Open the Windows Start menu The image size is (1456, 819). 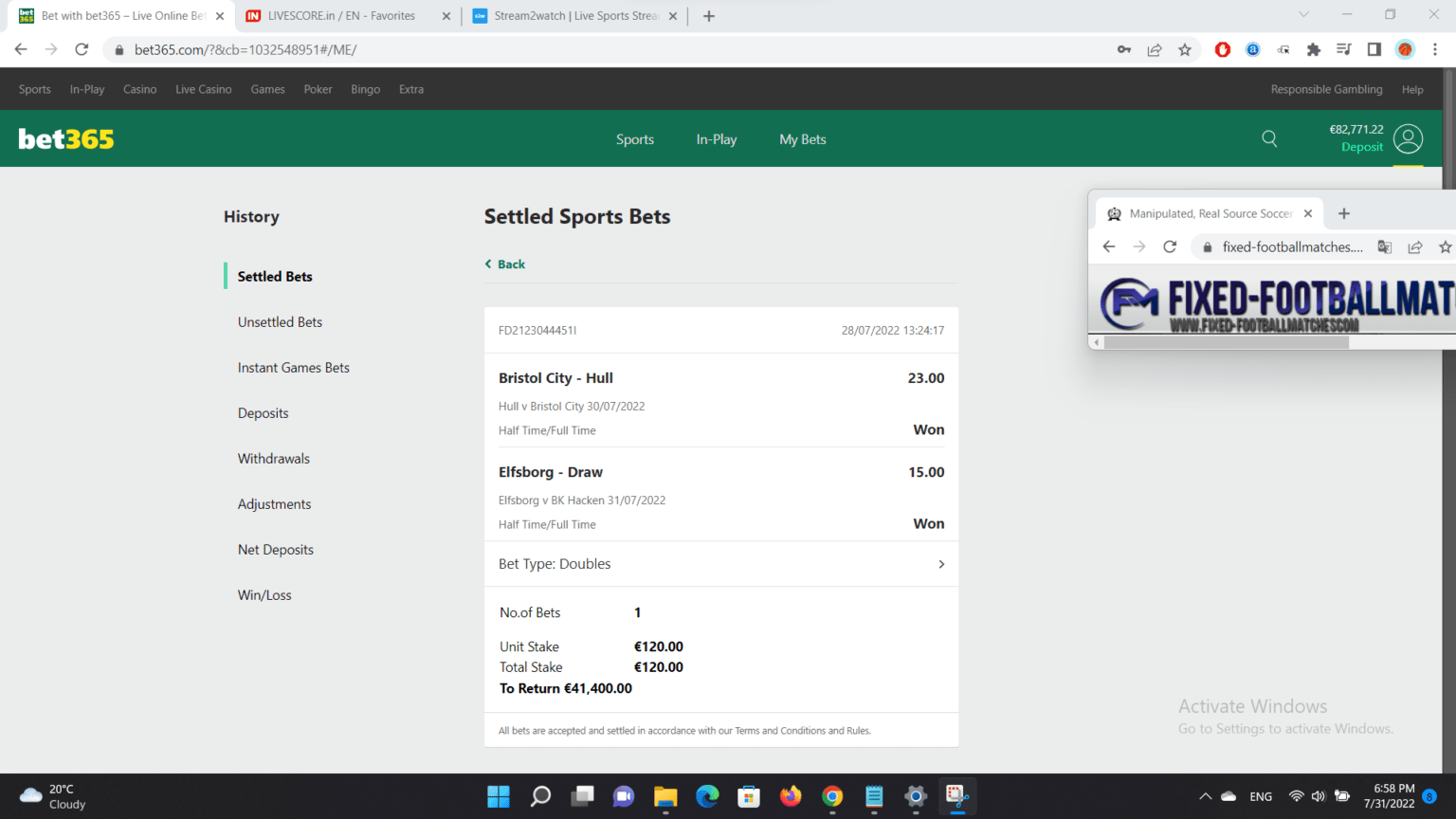pyautogui.click(x=499, y=796)
